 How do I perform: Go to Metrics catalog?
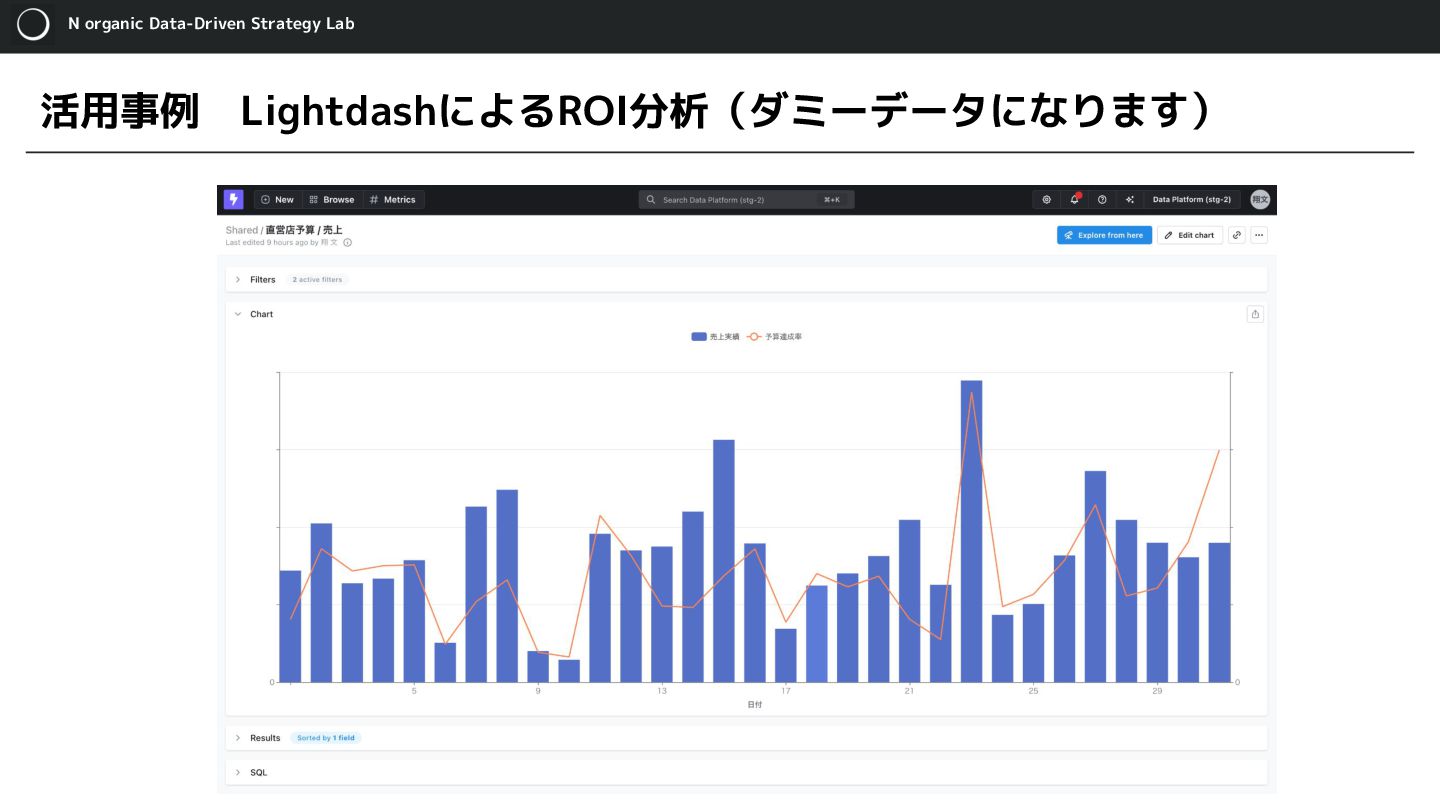point(393,200)
